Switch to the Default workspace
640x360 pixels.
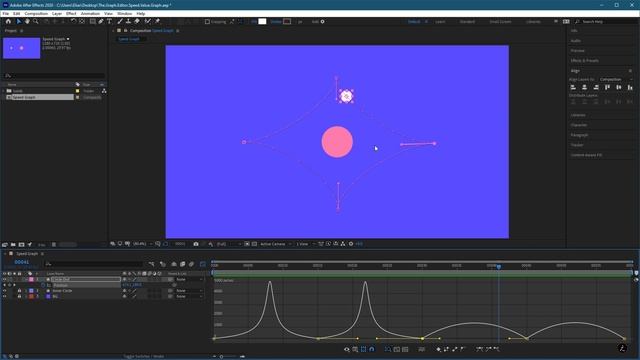coord(414,22)
